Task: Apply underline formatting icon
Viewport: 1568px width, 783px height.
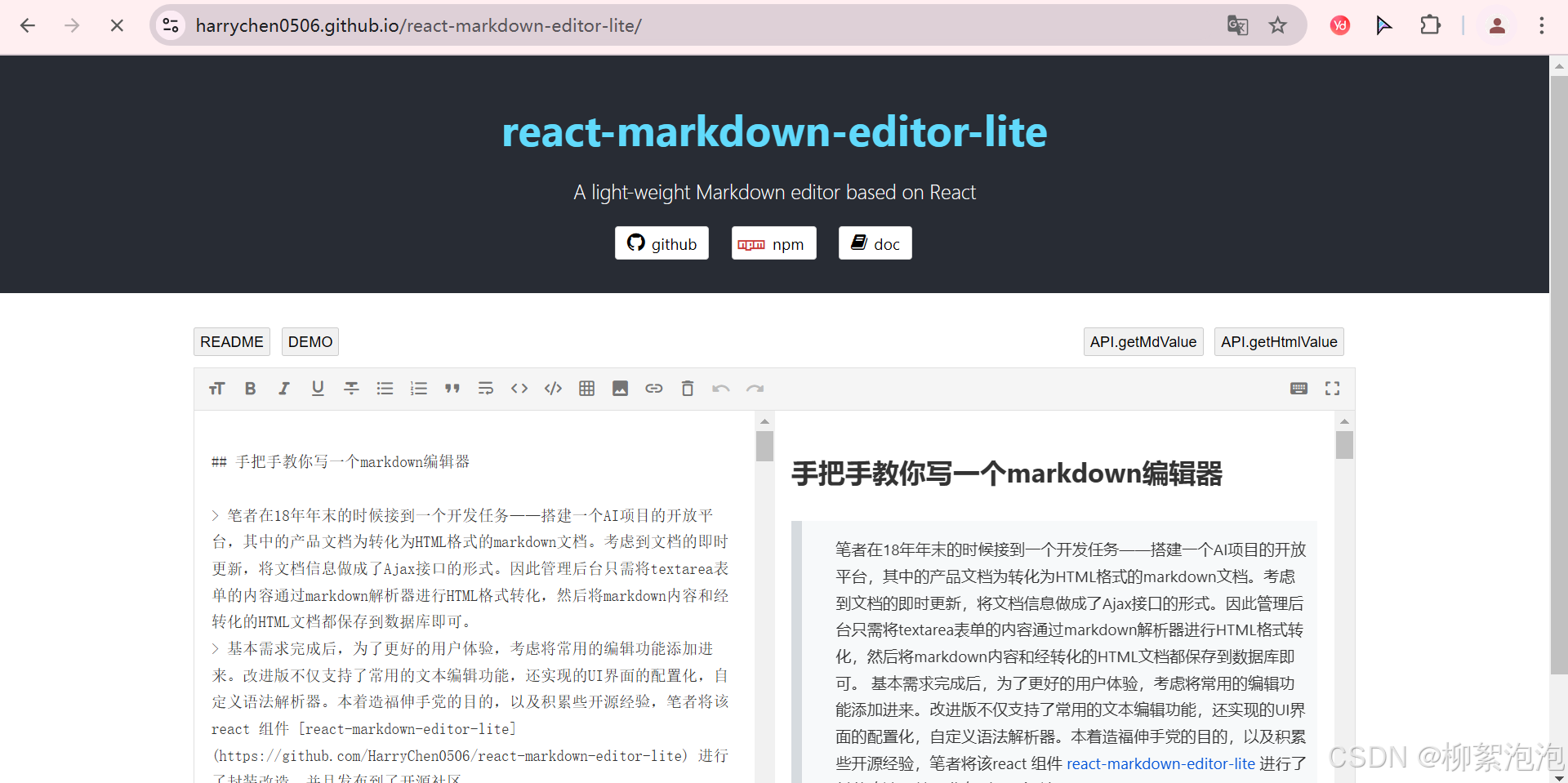Action: coord(318,389)
